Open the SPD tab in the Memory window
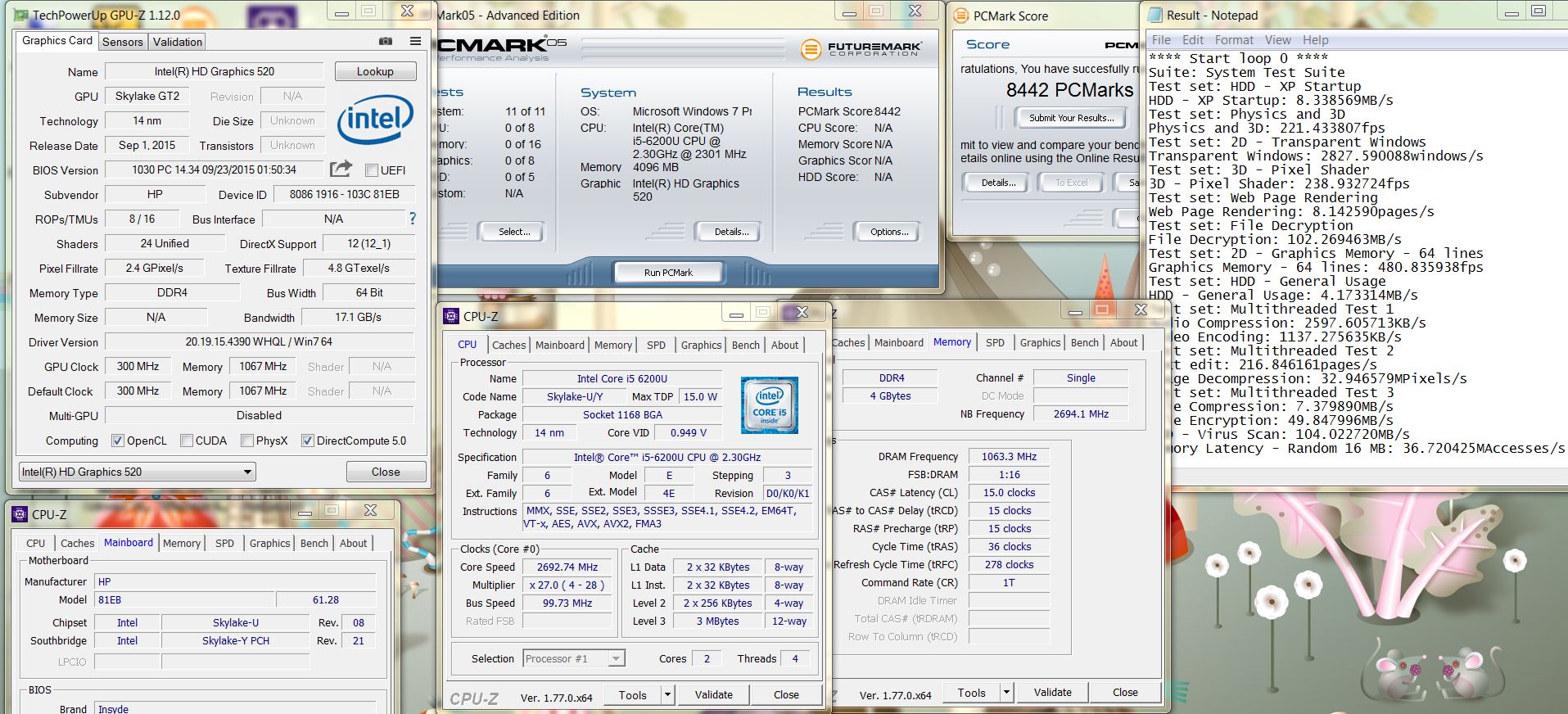The width and height of the screenshot is (1568, 714). 995,343
